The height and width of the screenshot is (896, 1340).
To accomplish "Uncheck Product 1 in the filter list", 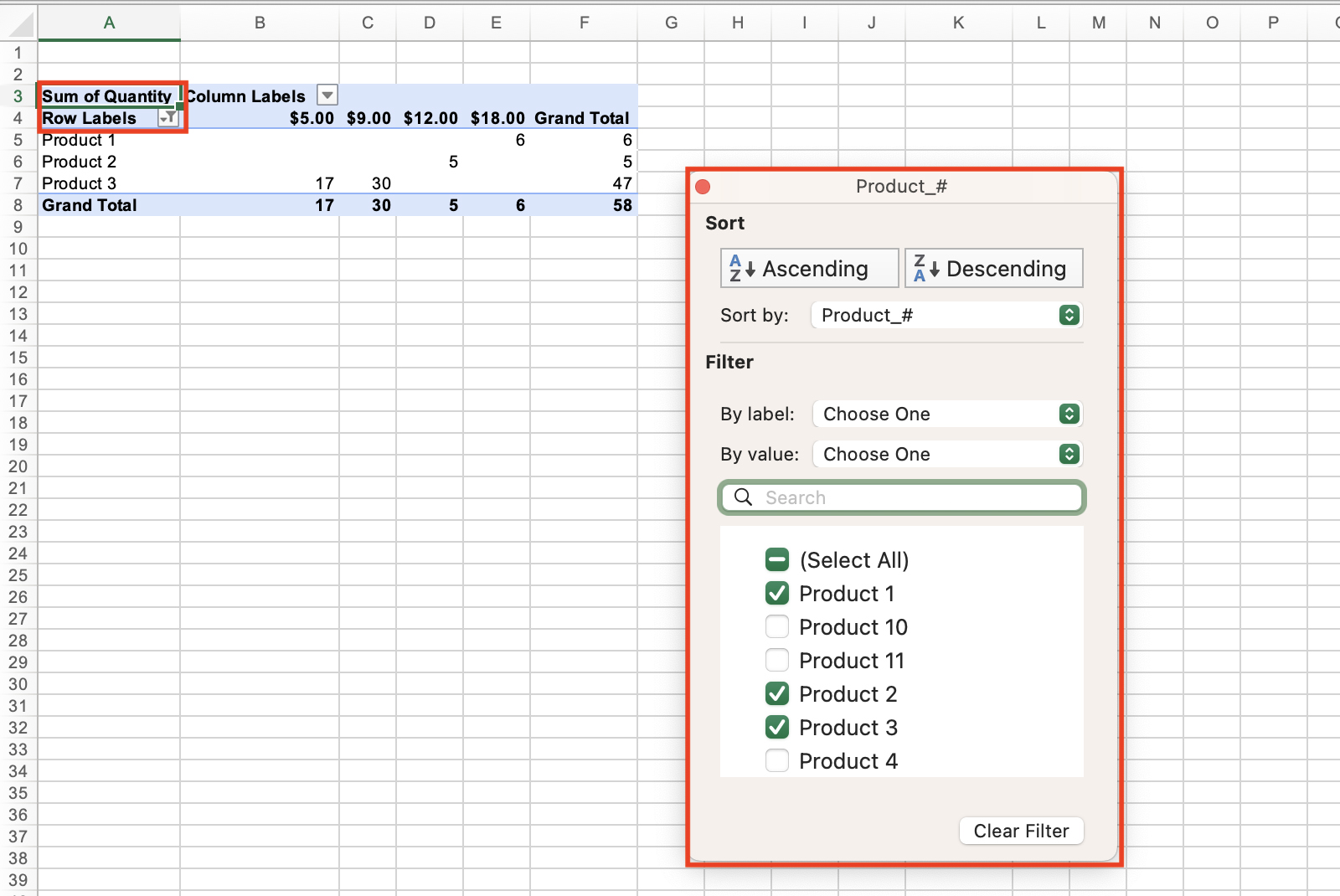I will [x=777, y=593].
